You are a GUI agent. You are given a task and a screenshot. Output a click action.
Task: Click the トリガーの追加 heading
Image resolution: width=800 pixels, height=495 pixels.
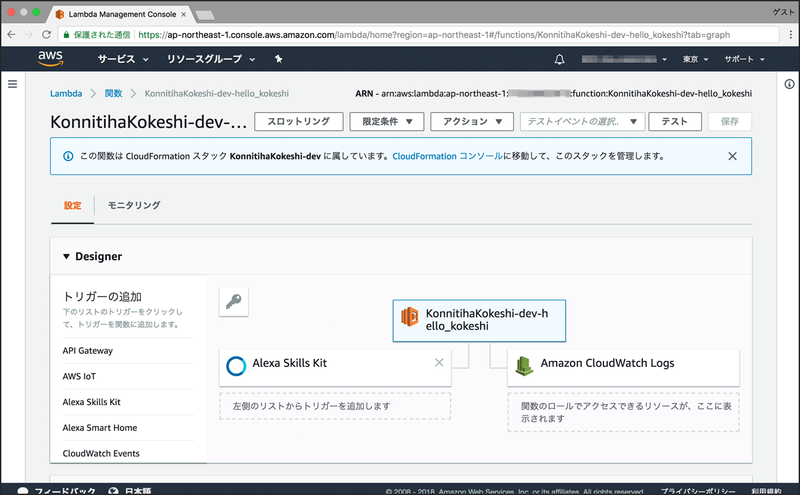[102, 296]
